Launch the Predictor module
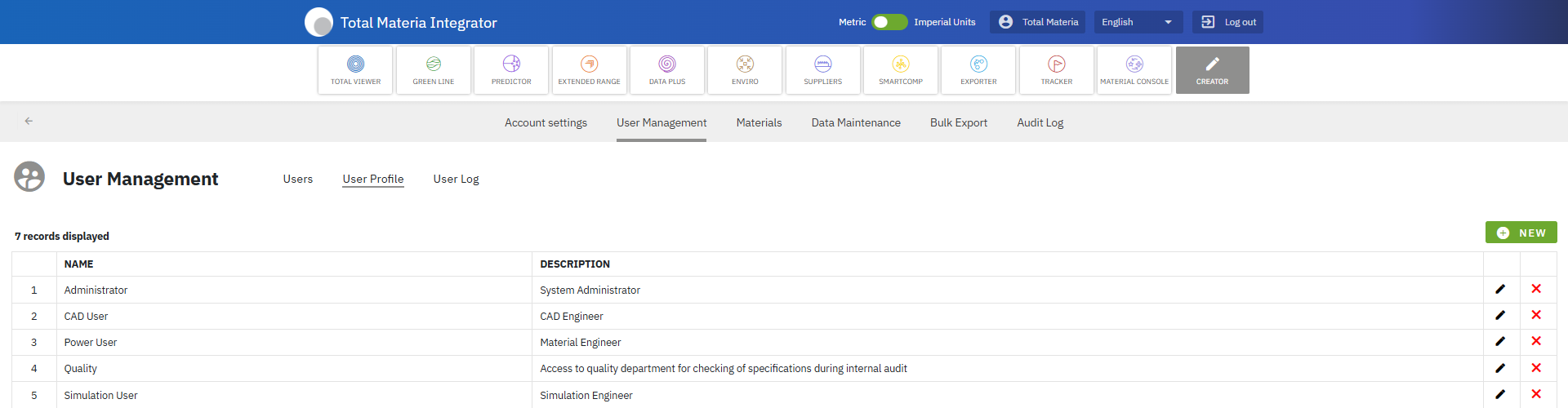1568x408 pixels. click(511, 70)
